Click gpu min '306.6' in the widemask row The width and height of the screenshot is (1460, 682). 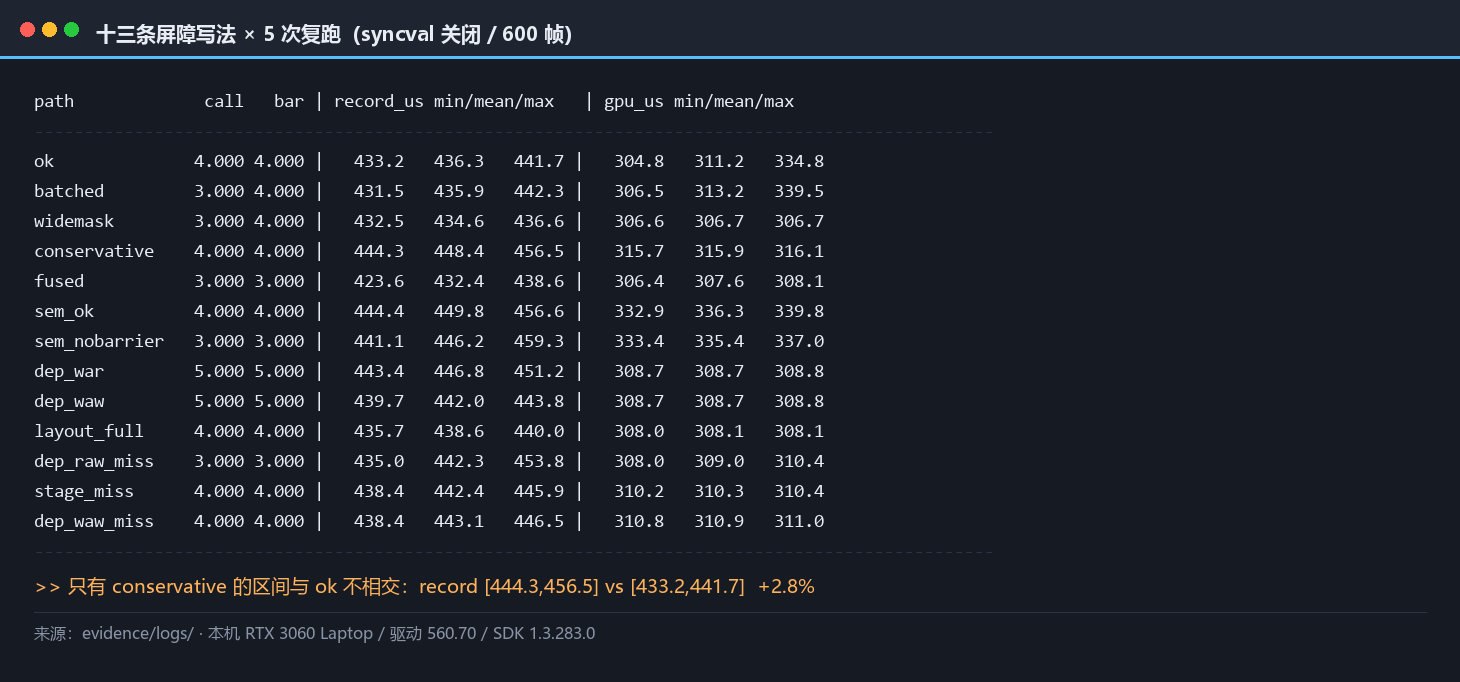click(x=639, y=221)
